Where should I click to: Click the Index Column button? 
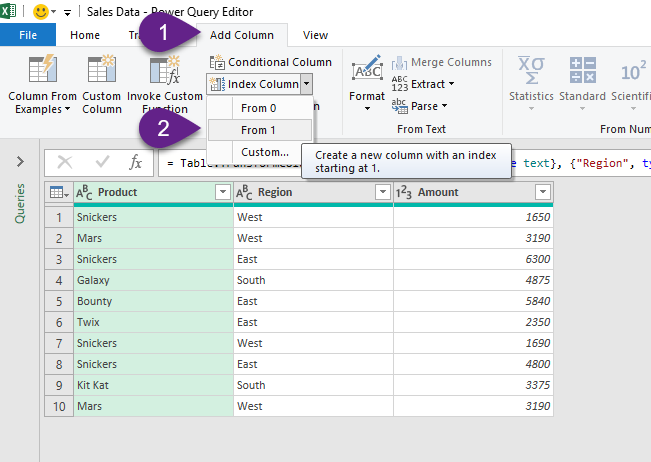(254, 84)
